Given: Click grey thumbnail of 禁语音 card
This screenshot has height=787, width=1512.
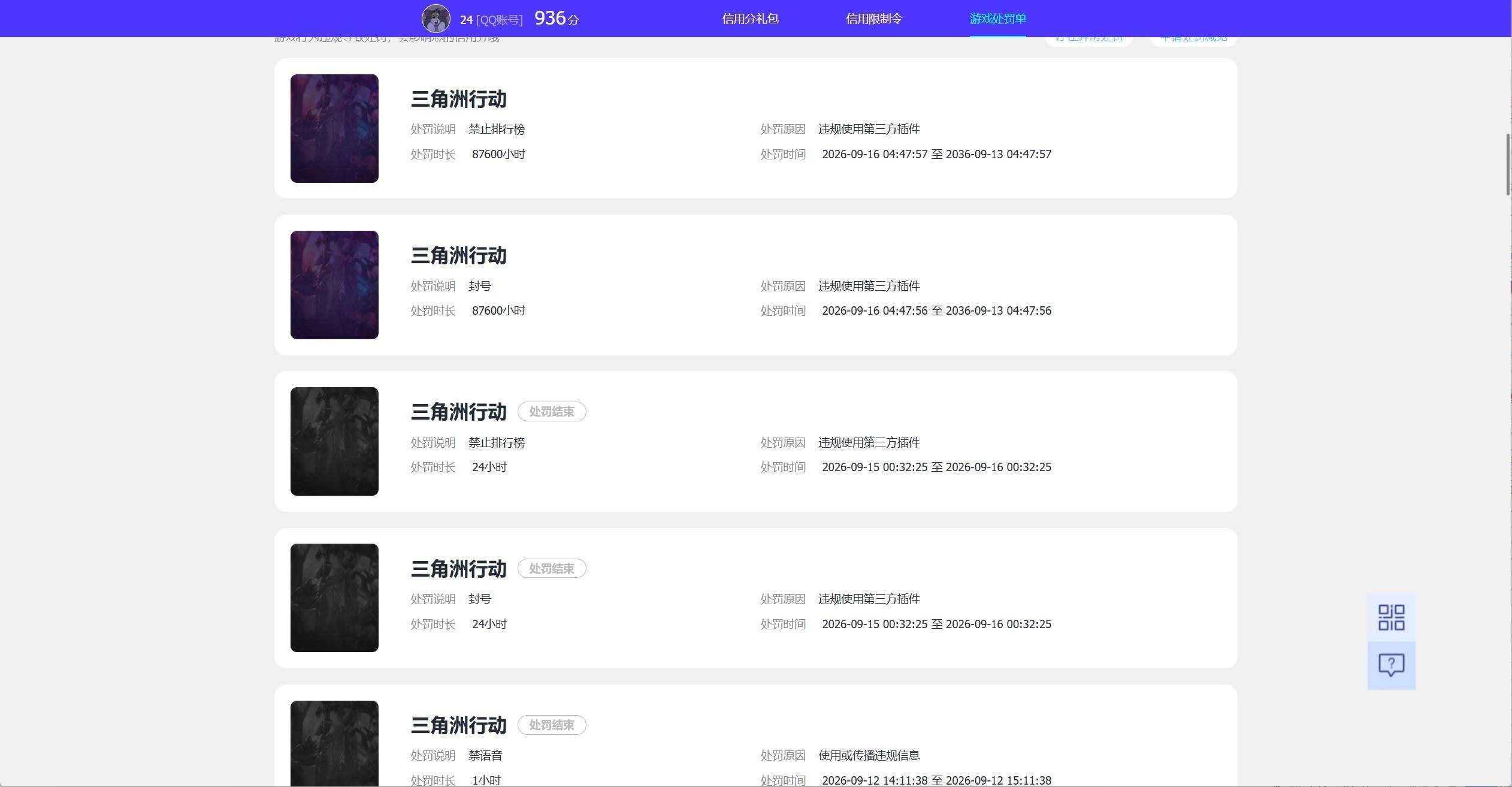Looking at the screenshot, I should coord(334,743).
